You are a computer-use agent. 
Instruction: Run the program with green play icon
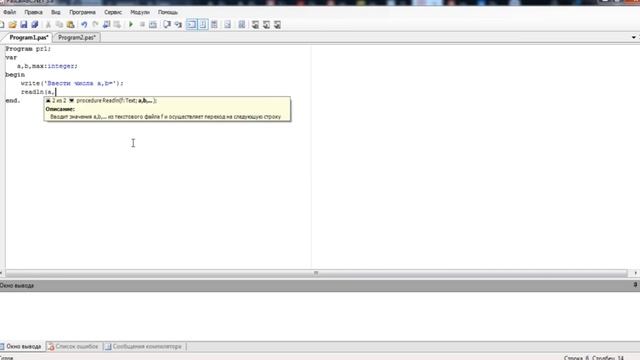pos(131,25)
